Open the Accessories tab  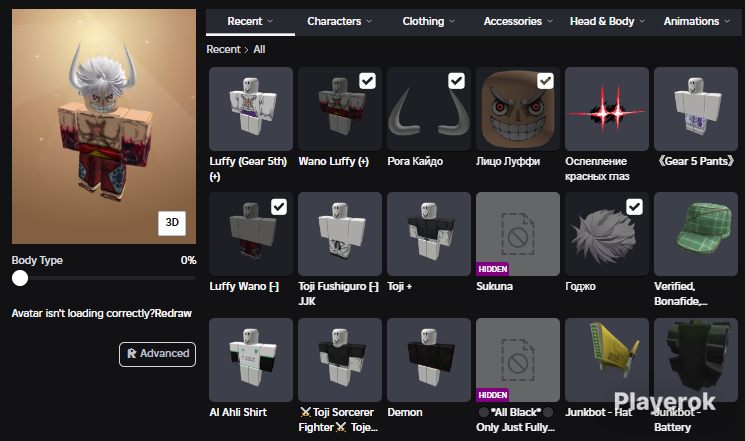coord(518,21)
